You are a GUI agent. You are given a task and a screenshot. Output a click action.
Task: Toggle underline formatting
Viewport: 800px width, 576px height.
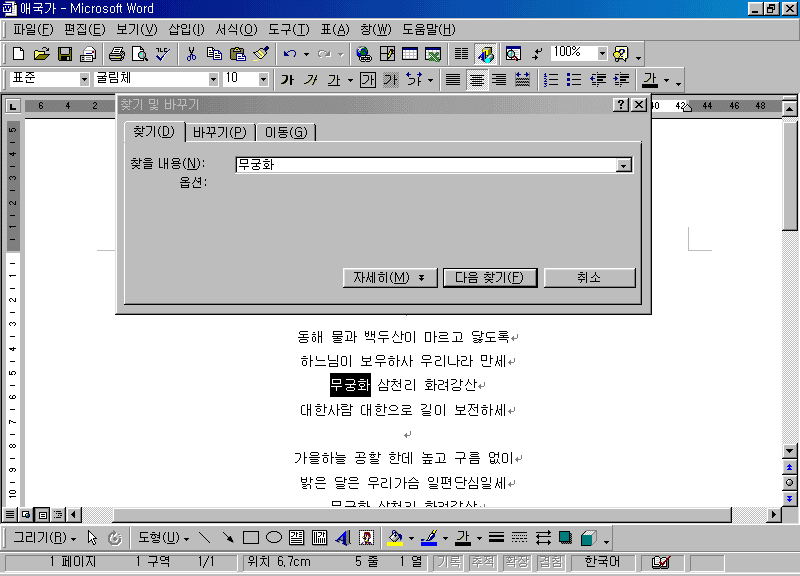click(334, 80)
